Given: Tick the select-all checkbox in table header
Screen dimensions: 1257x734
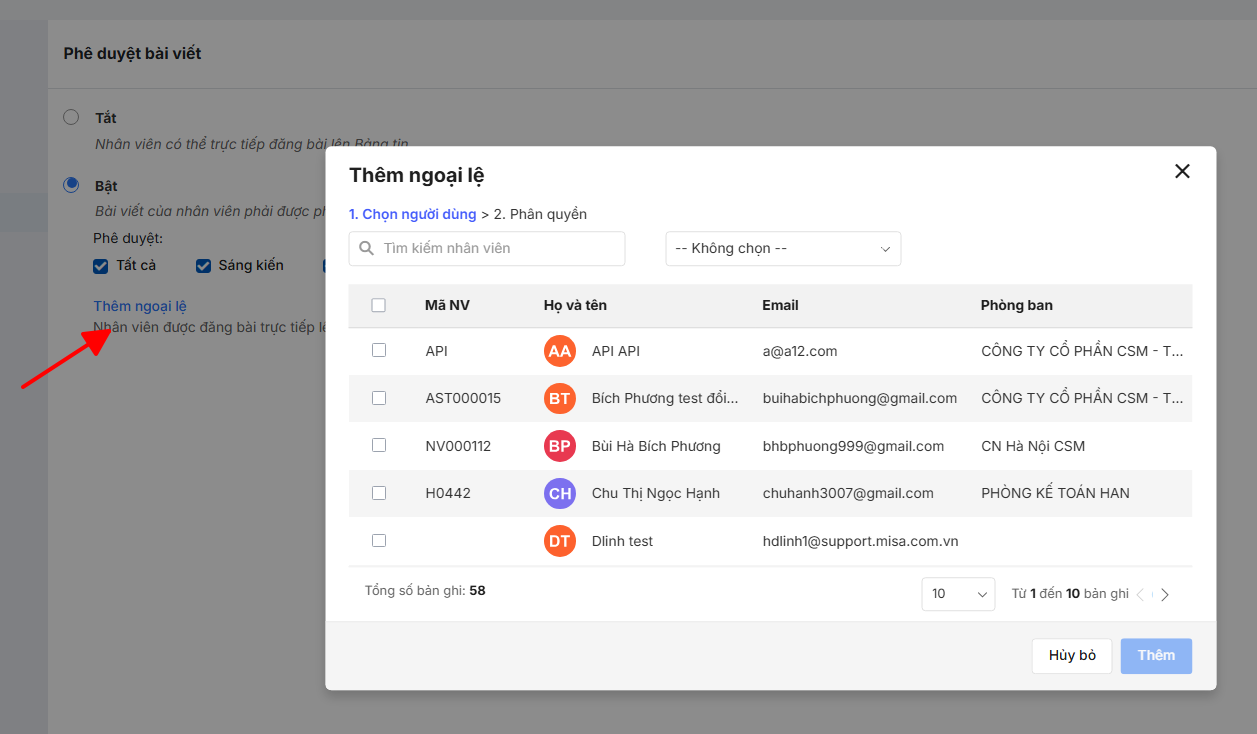Looking at the screenshot, I should 379,306.
